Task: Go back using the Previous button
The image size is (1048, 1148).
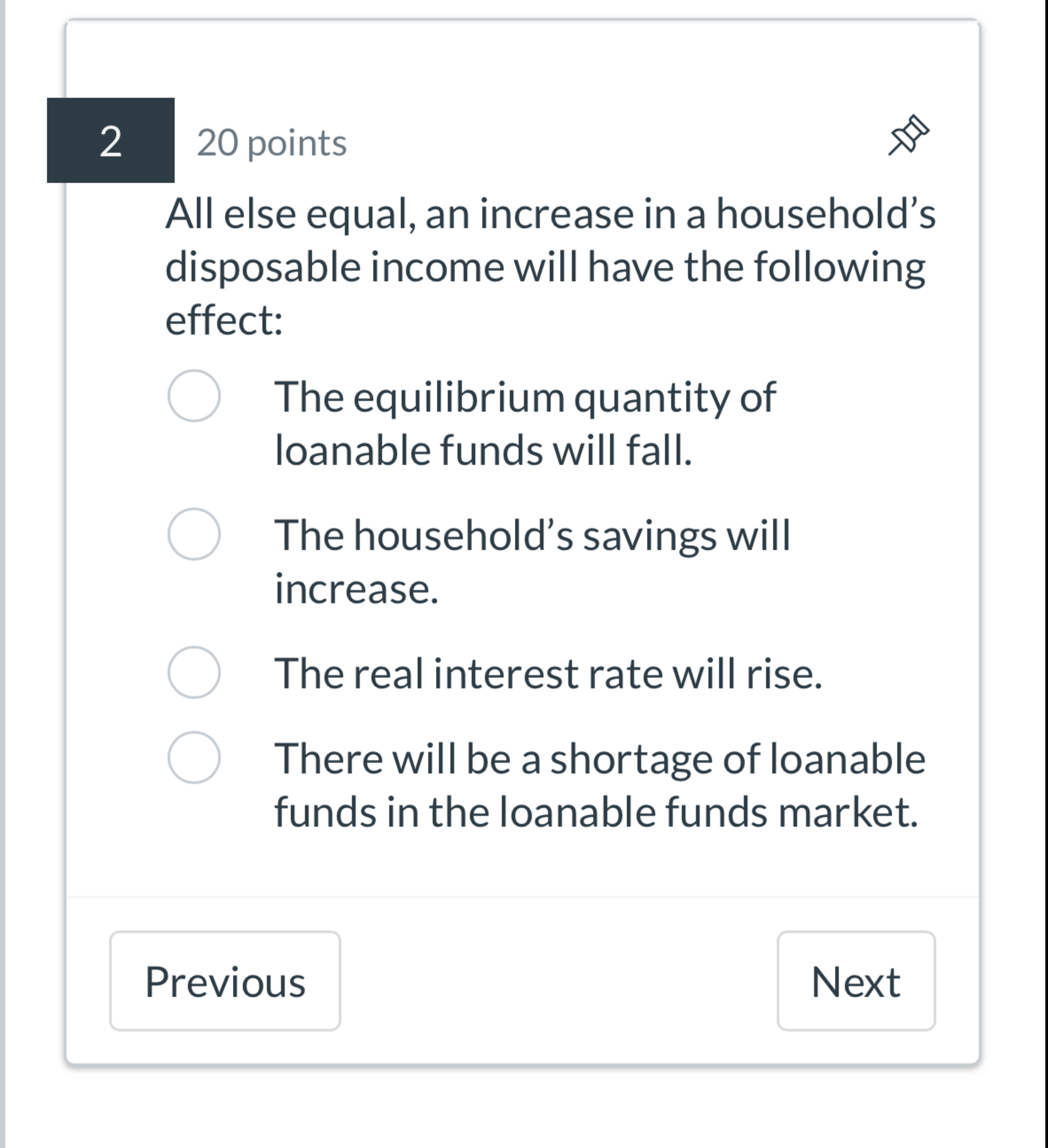Action: point(226,983)
